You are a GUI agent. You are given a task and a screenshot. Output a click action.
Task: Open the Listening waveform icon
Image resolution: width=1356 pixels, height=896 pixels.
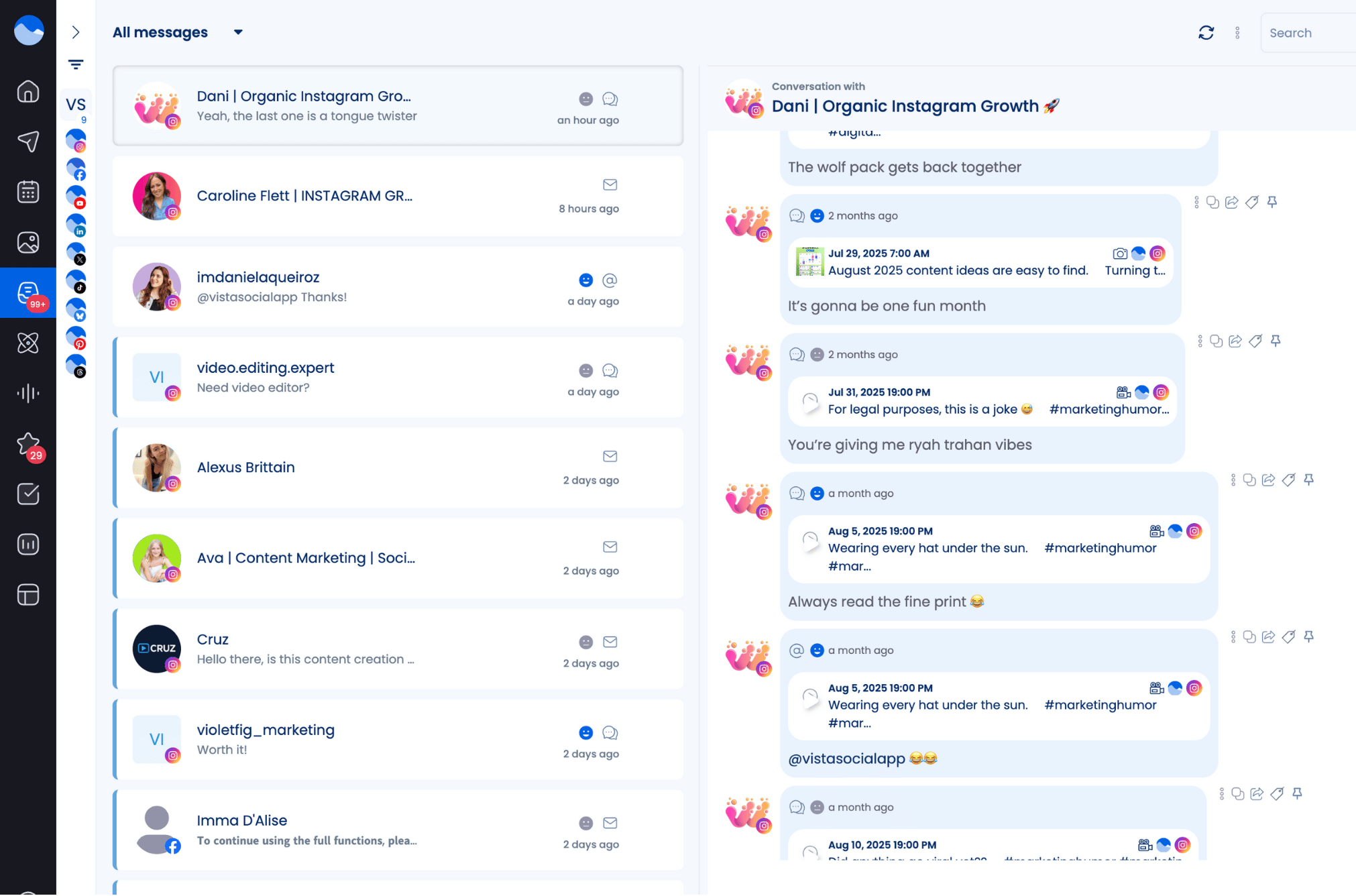[x=27, y=394]
